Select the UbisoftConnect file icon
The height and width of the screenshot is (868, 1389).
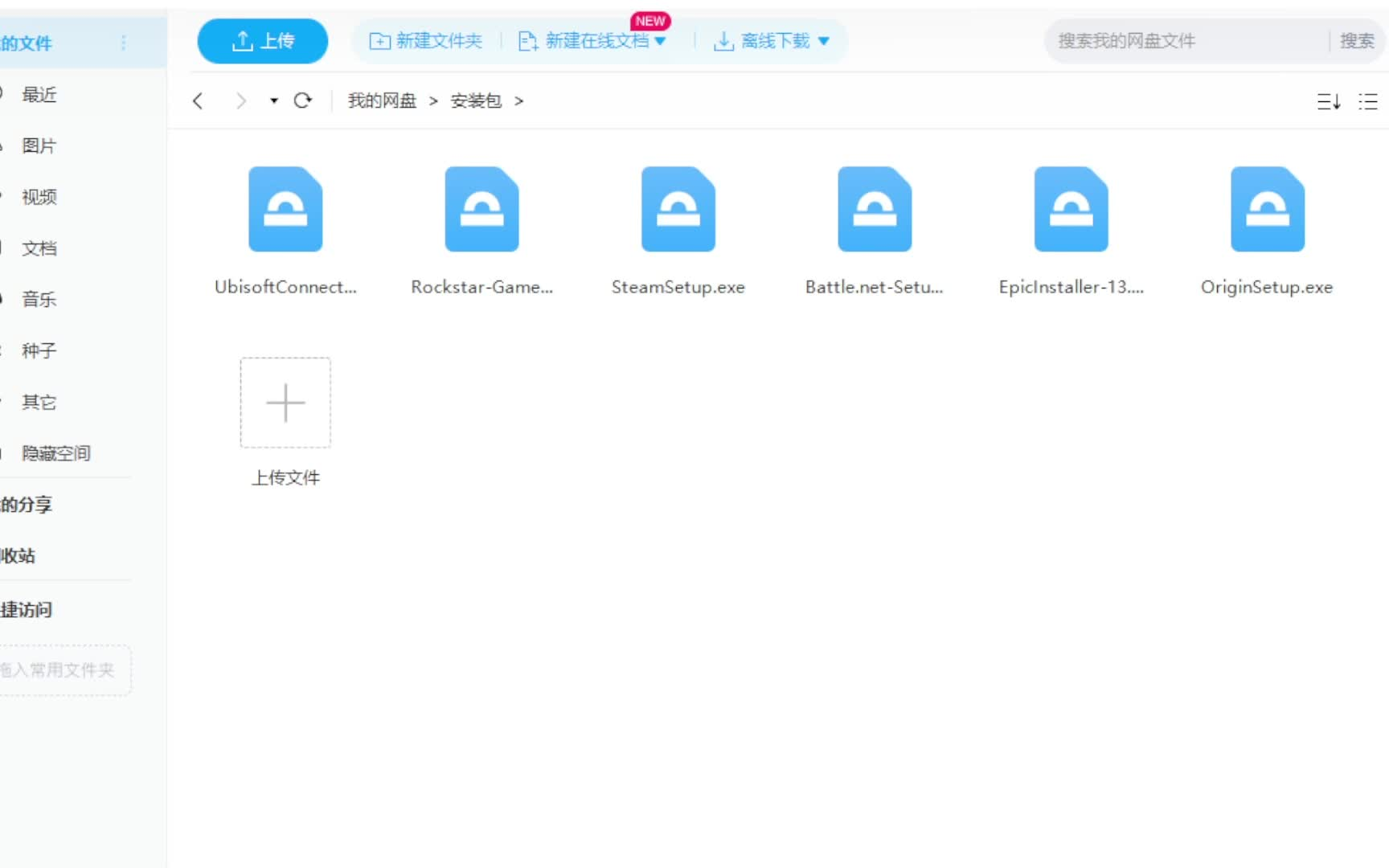pos(285,209)
